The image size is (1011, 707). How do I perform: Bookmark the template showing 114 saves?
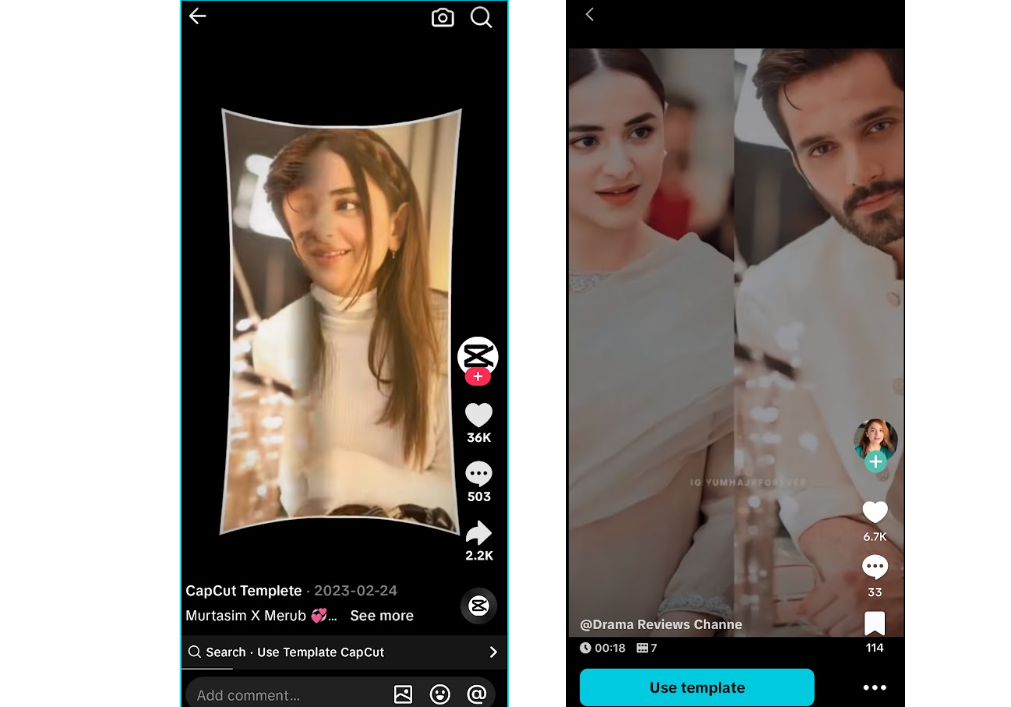(x=875, y=622)
